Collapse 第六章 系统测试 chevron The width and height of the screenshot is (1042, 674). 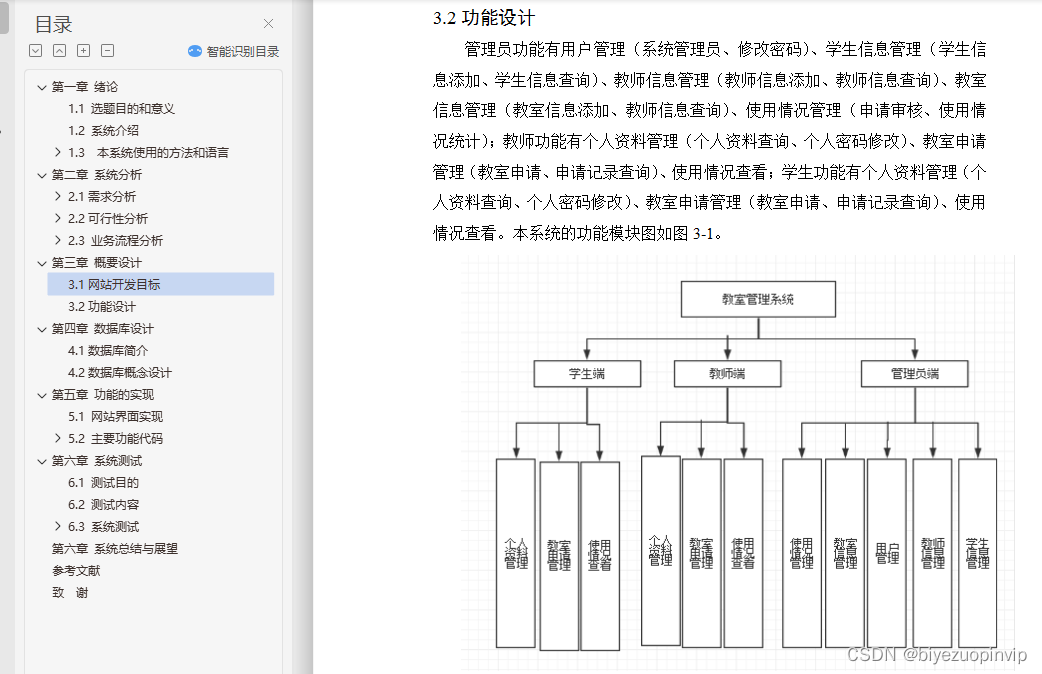click(x=42, y=461)
